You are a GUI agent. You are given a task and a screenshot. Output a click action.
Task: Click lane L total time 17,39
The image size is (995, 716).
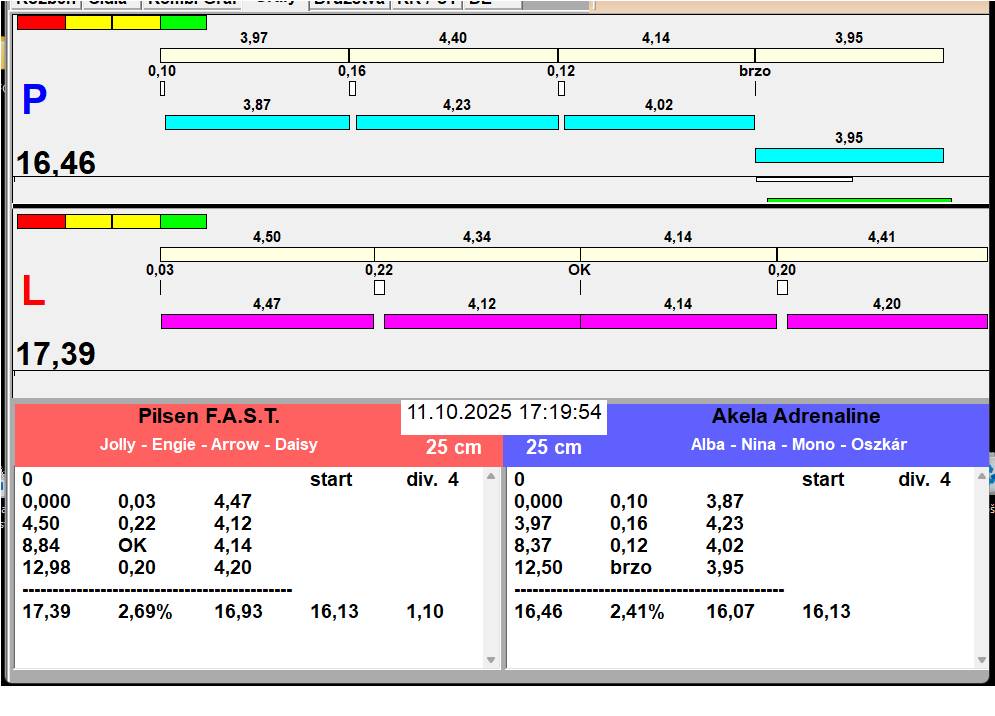point(56,354)
